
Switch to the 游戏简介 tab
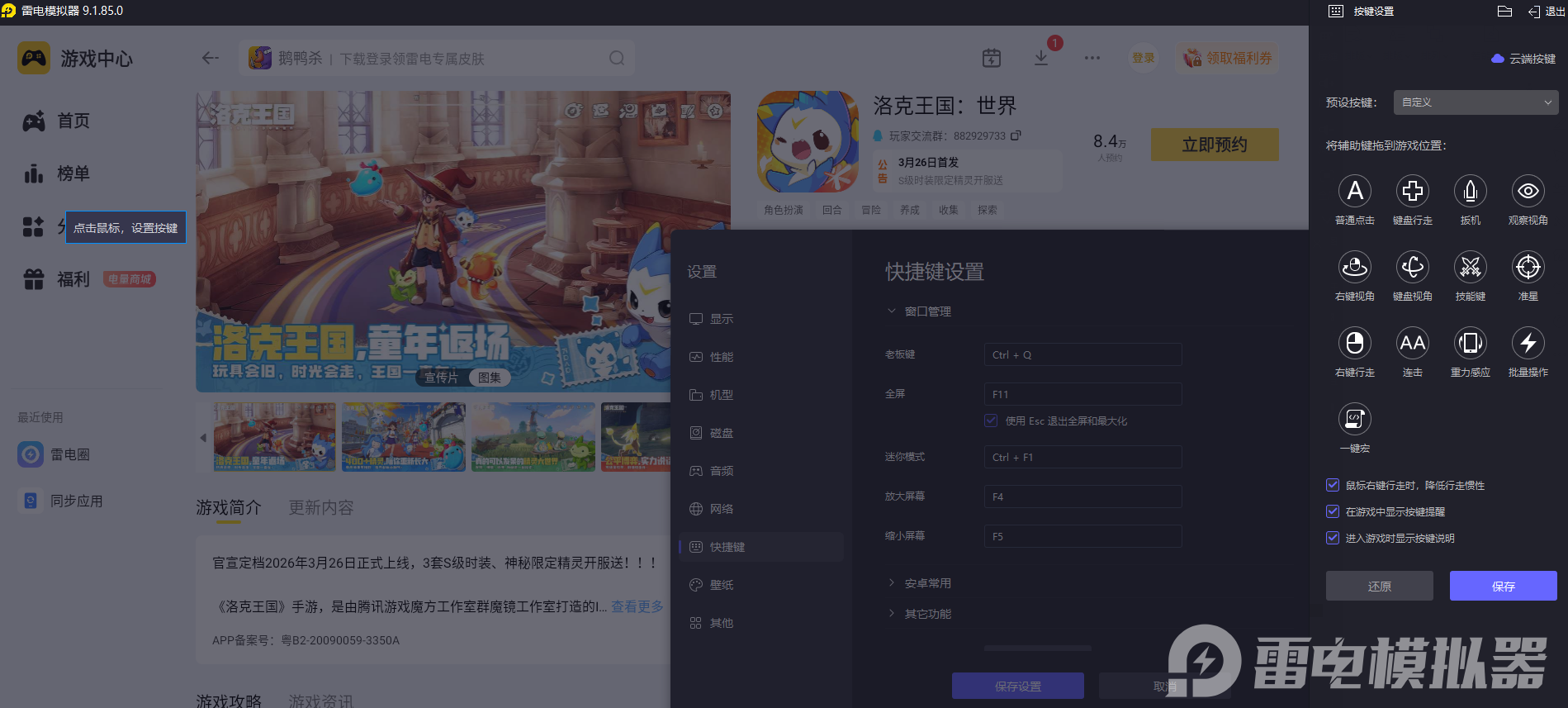(228, 507)
